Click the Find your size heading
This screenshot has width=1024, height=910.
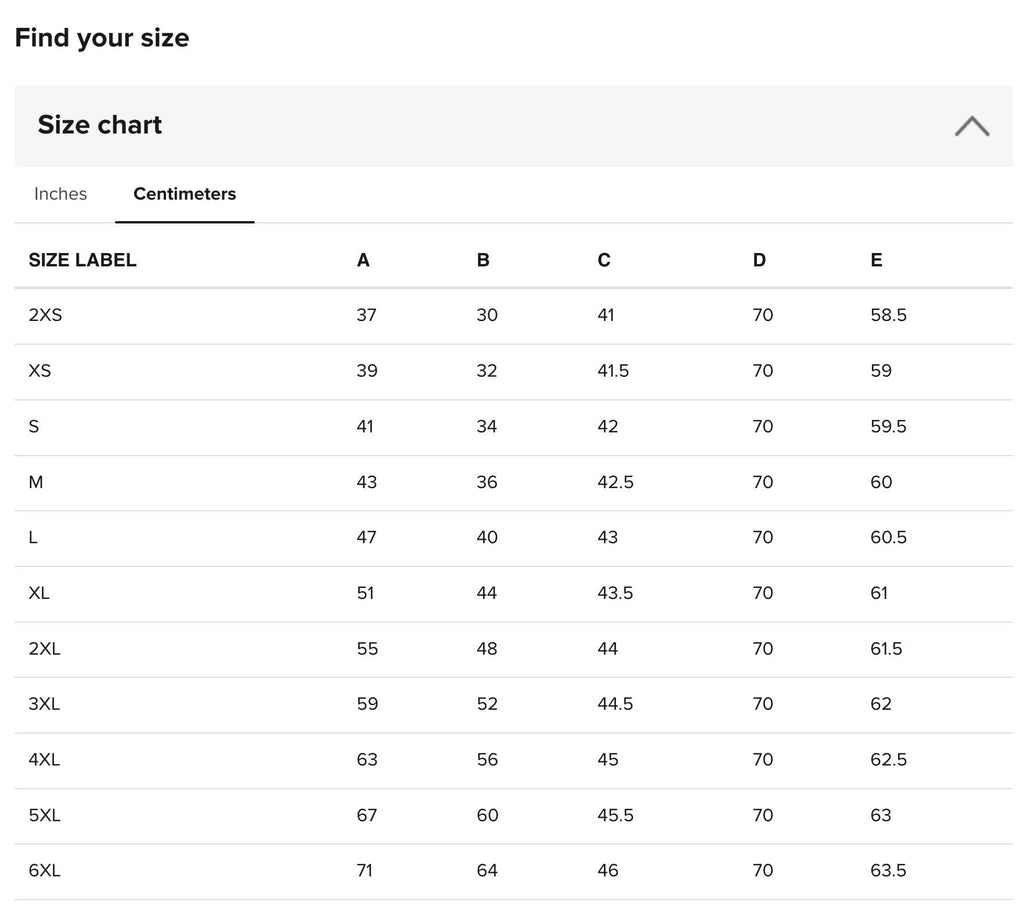coord(102,38)
